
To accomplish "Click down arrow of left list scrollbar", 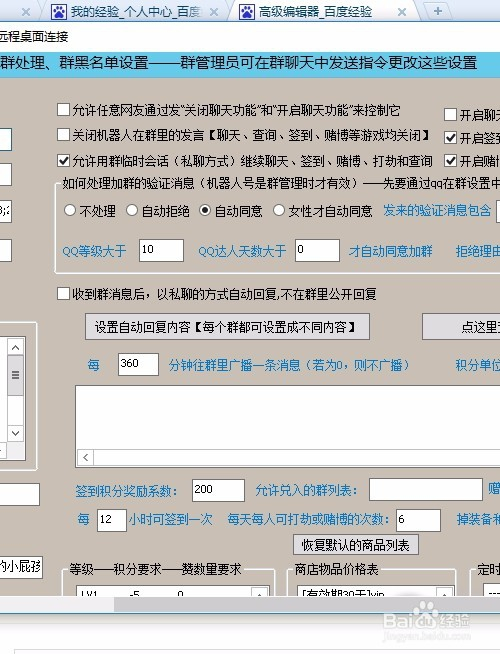I will tap(16, 433).
